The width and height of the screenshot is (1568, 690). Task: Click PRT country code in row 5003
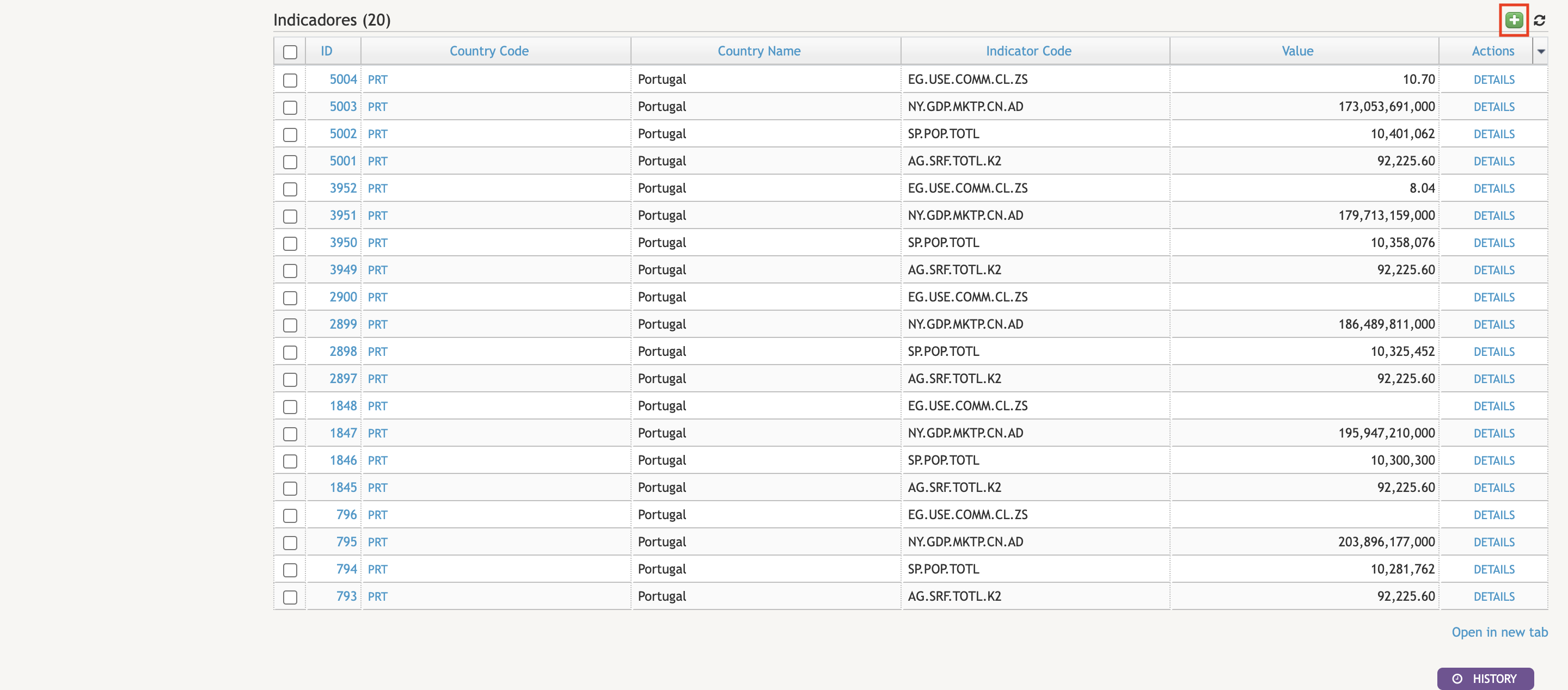click(x=377, y=107)
